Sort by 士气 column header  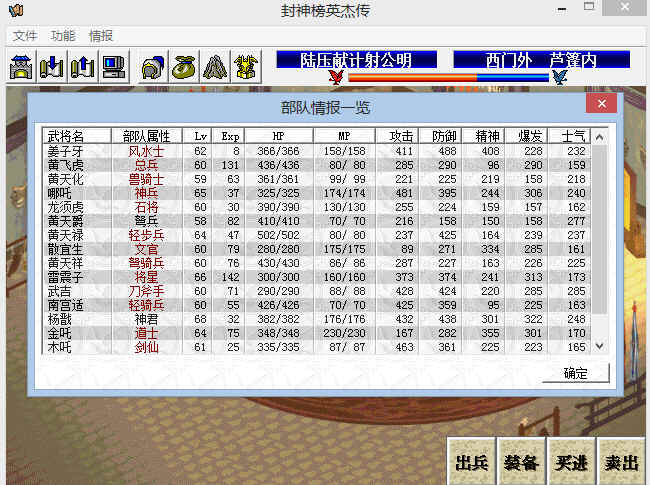[570, 136]
